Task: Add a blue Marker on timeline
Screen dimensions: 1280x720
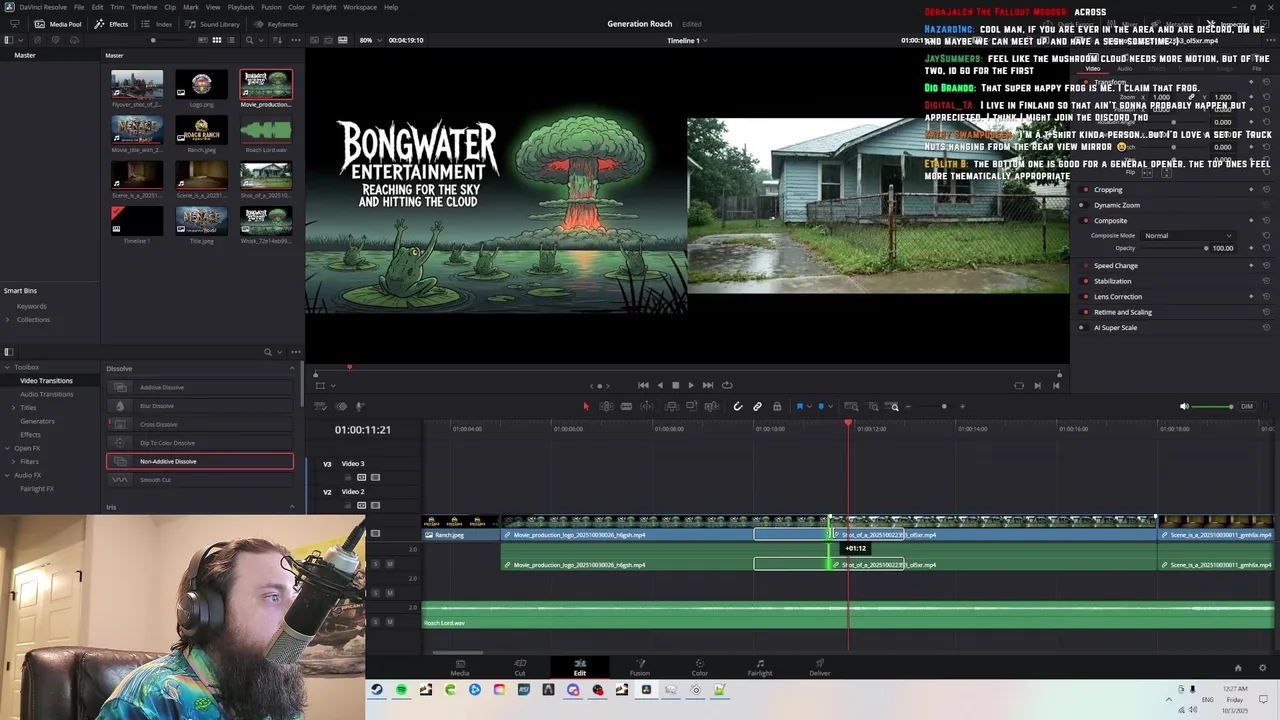Action: [x=821, y=406]
